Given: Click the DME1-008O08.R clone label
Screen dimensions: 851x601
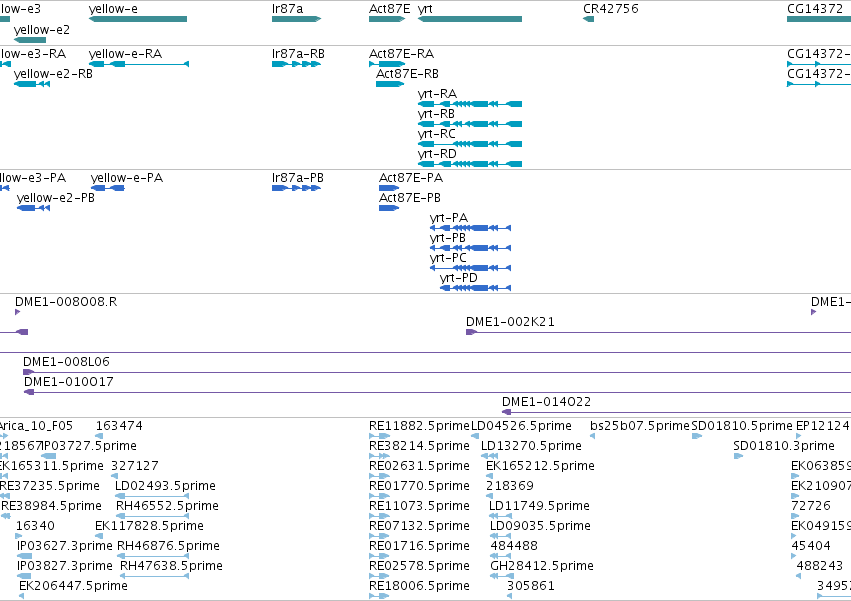Looking at the screenshot, I should 66,302.
